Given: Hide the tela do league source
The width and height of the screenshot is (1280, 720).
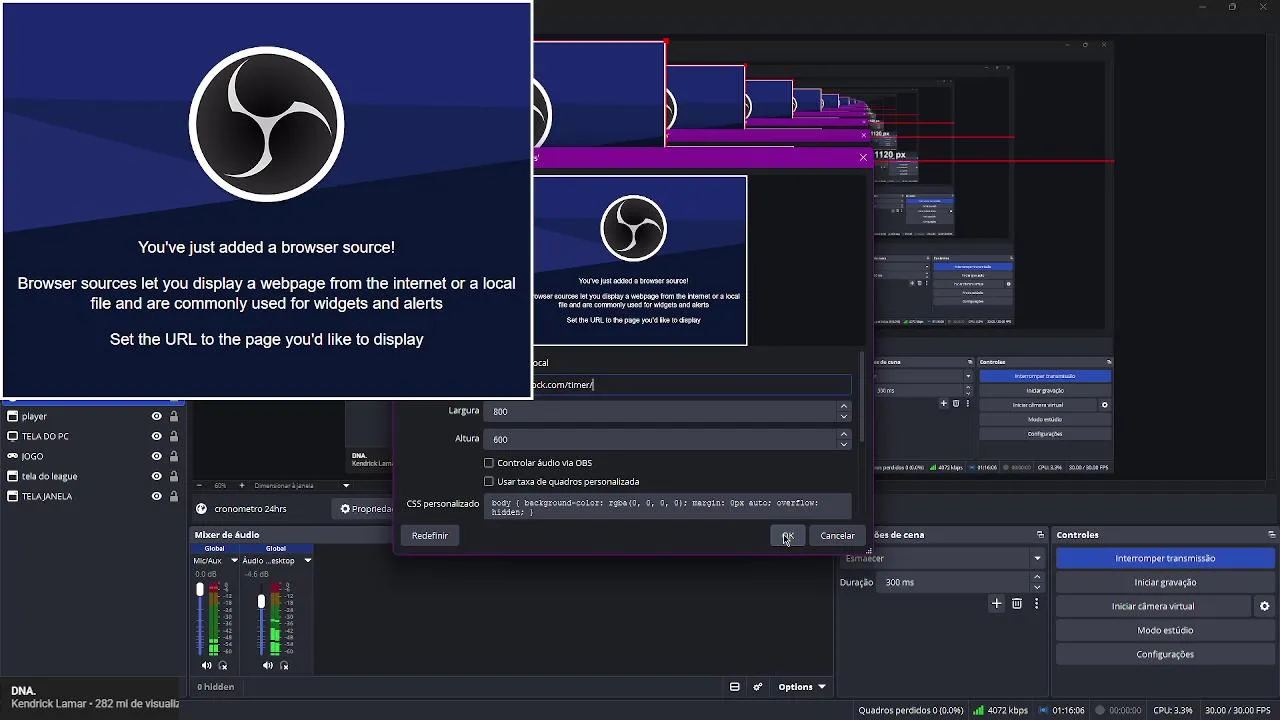Looking at the screenshot, I should (x=157, y=476).
